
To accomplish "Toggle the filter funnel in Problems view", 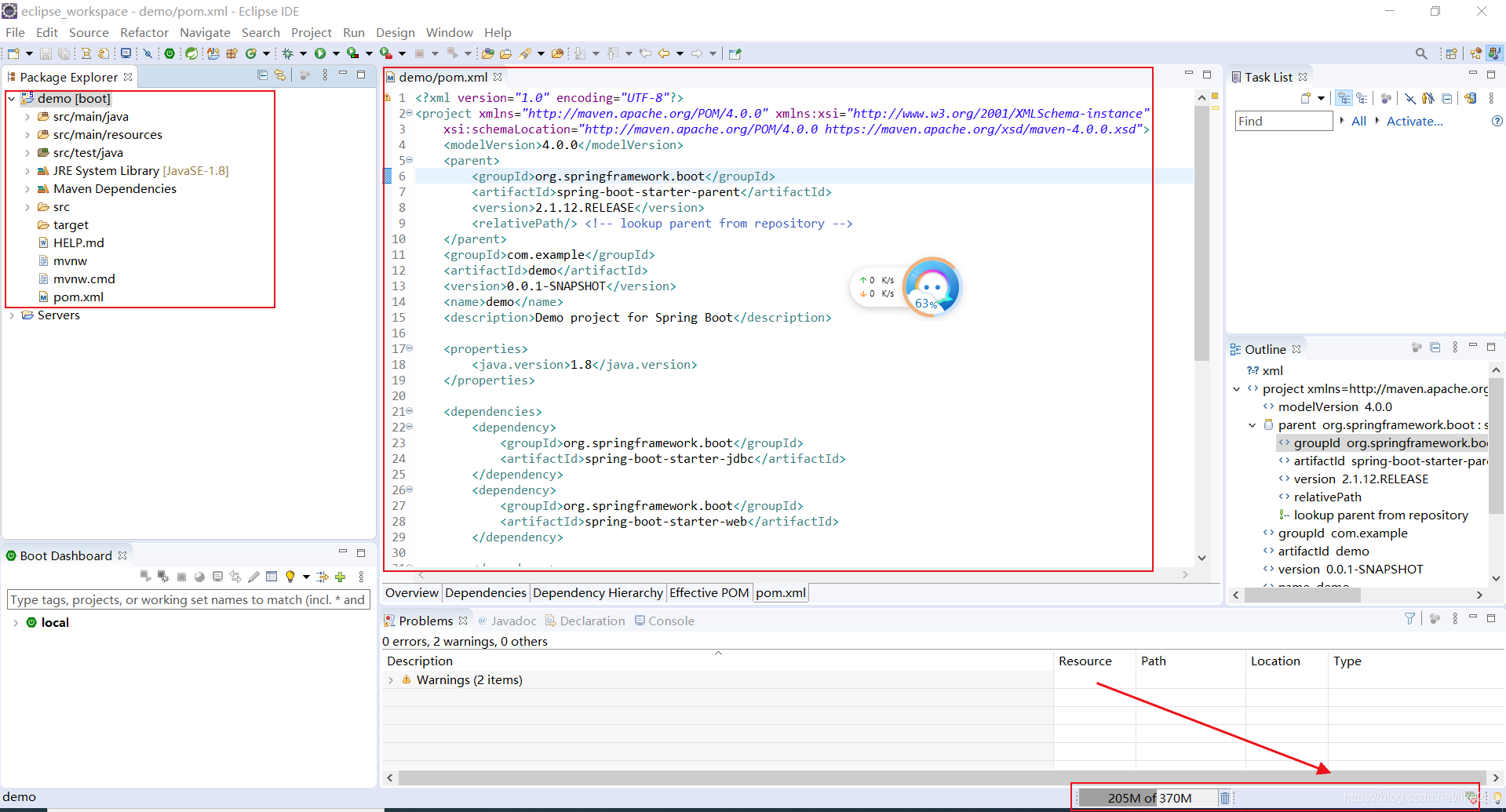I will 1409,618.
